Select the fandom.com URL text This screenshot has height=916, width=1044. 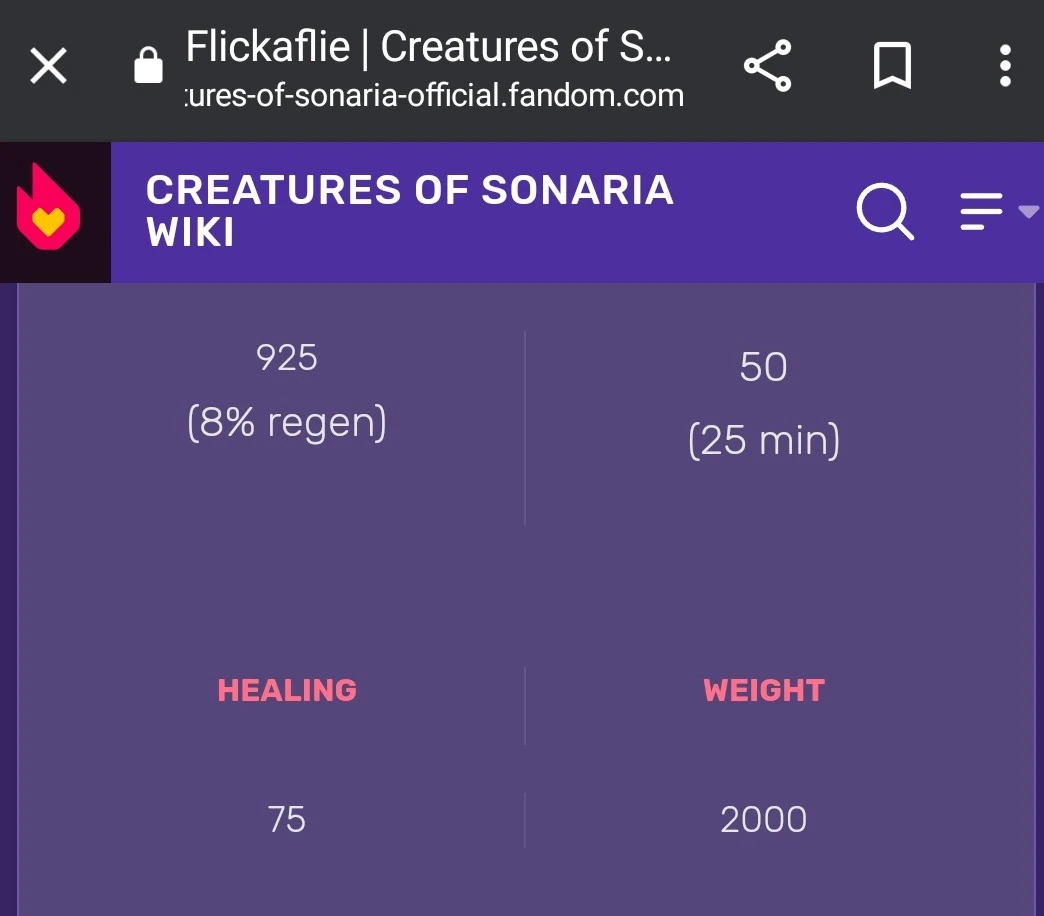tap(435, 96)
